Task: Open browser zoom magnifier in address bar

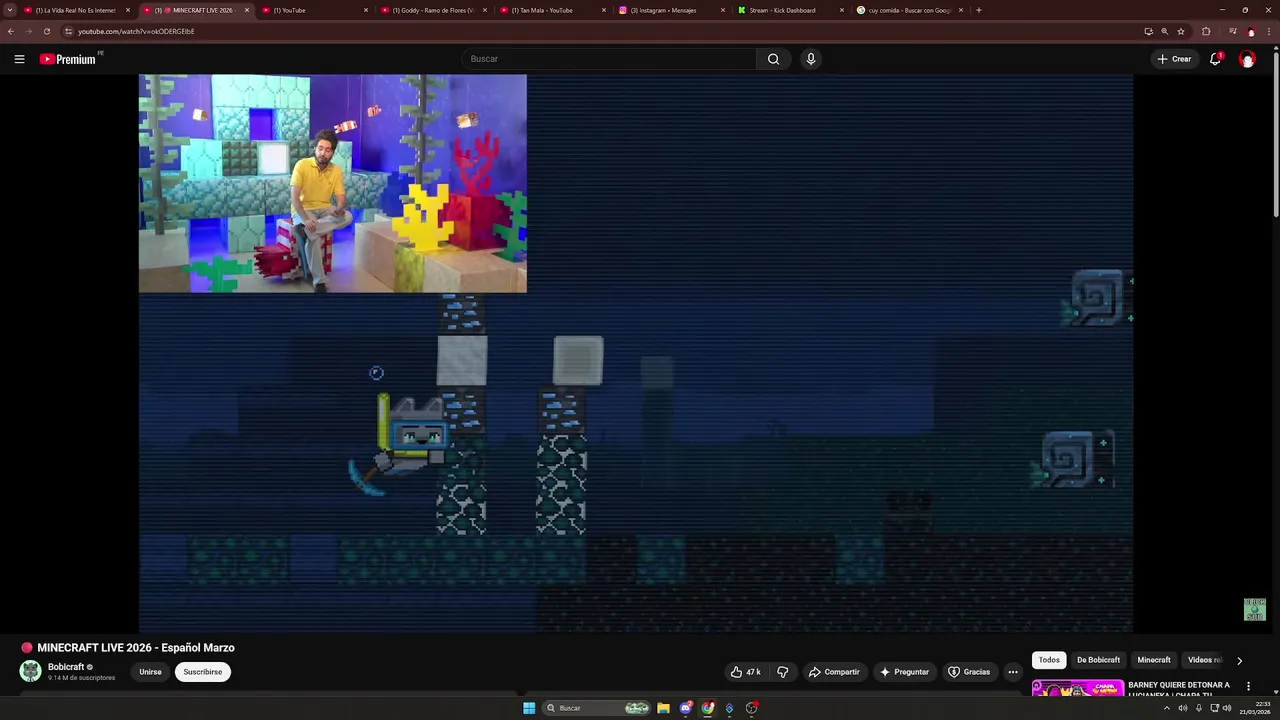Action: 1164,31
